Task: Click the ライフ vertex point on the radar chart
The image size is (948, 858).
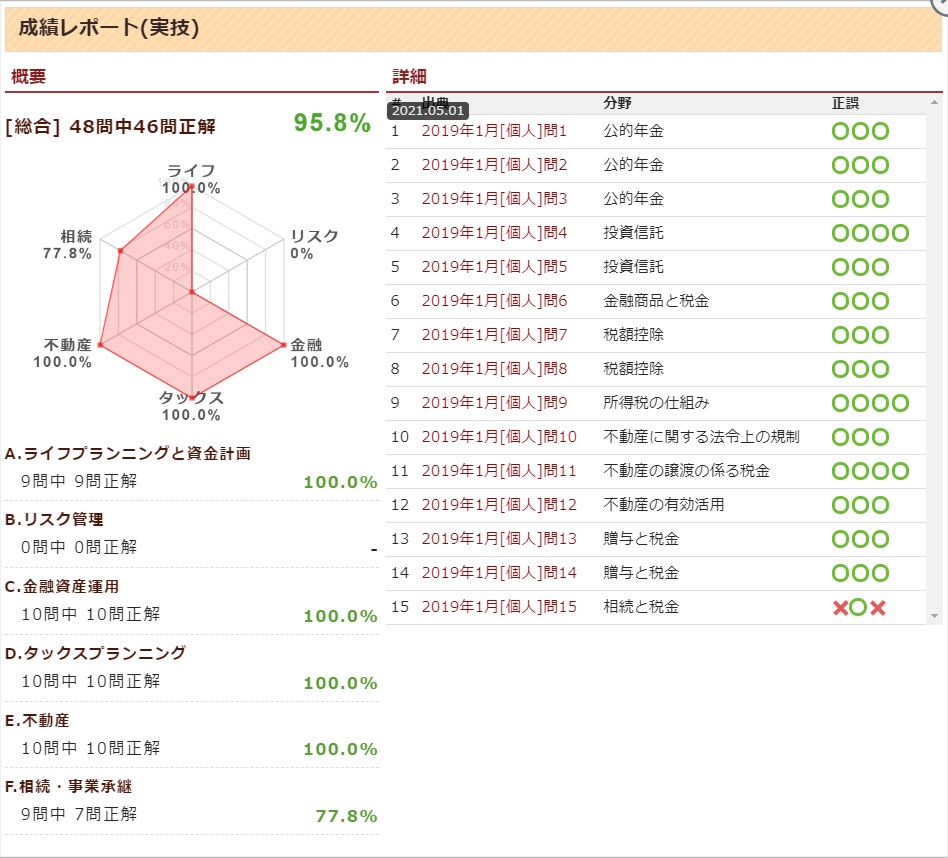Action: 194,185
